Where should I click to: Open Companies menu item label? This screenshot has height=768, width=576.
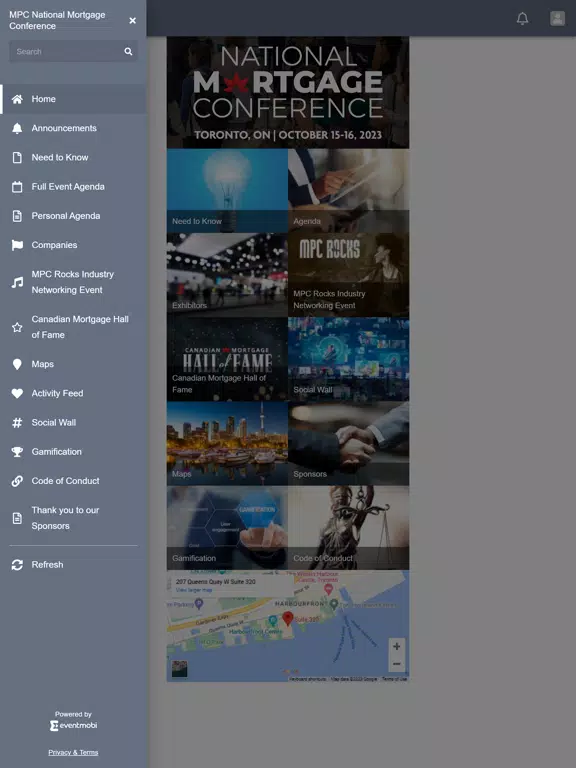(54, 245)
